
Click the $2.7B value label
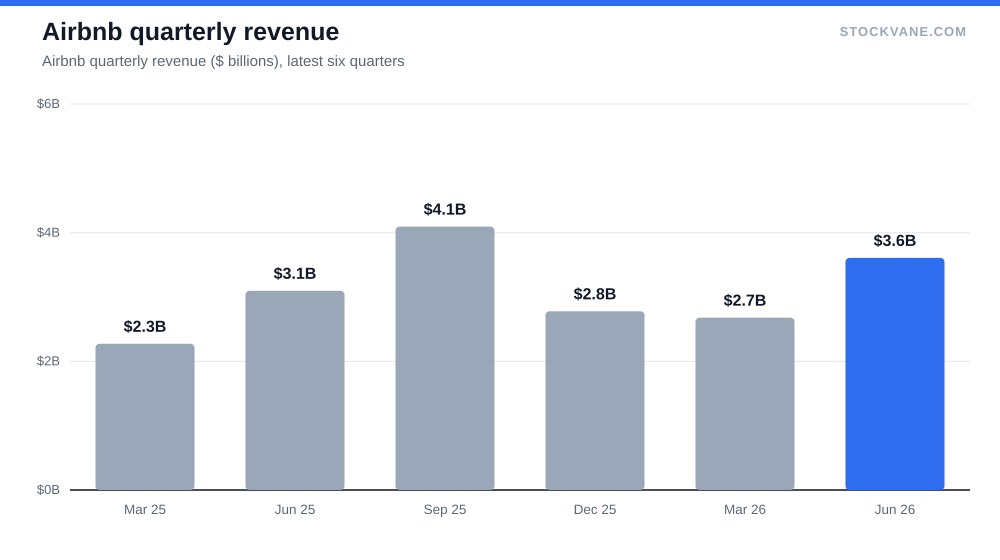pos(744,300)
